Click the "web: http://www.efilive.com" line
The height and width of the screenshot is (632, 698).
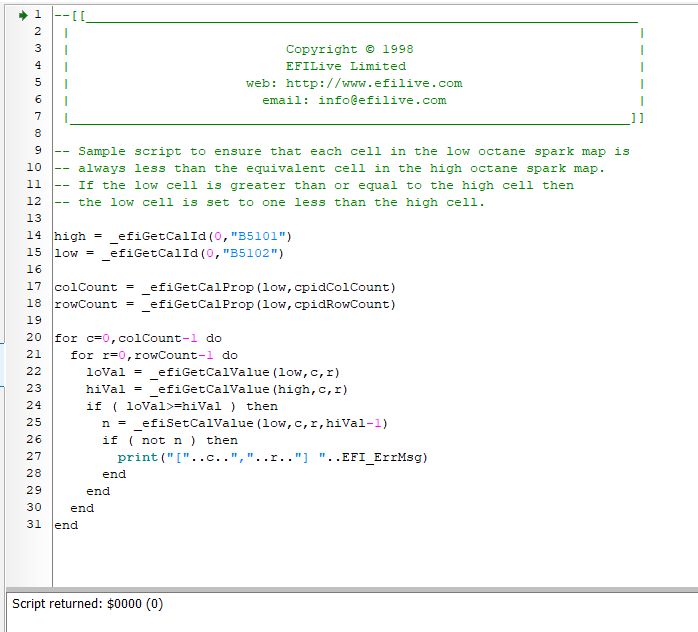[x=354, y=83]
